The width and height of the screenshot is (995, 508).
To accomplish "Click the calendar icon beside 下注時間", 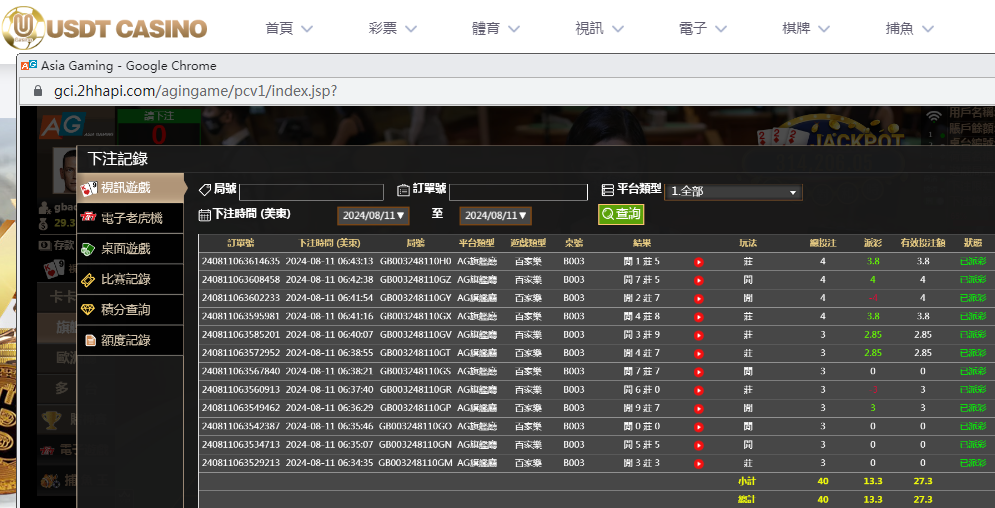I will point(205,215).
